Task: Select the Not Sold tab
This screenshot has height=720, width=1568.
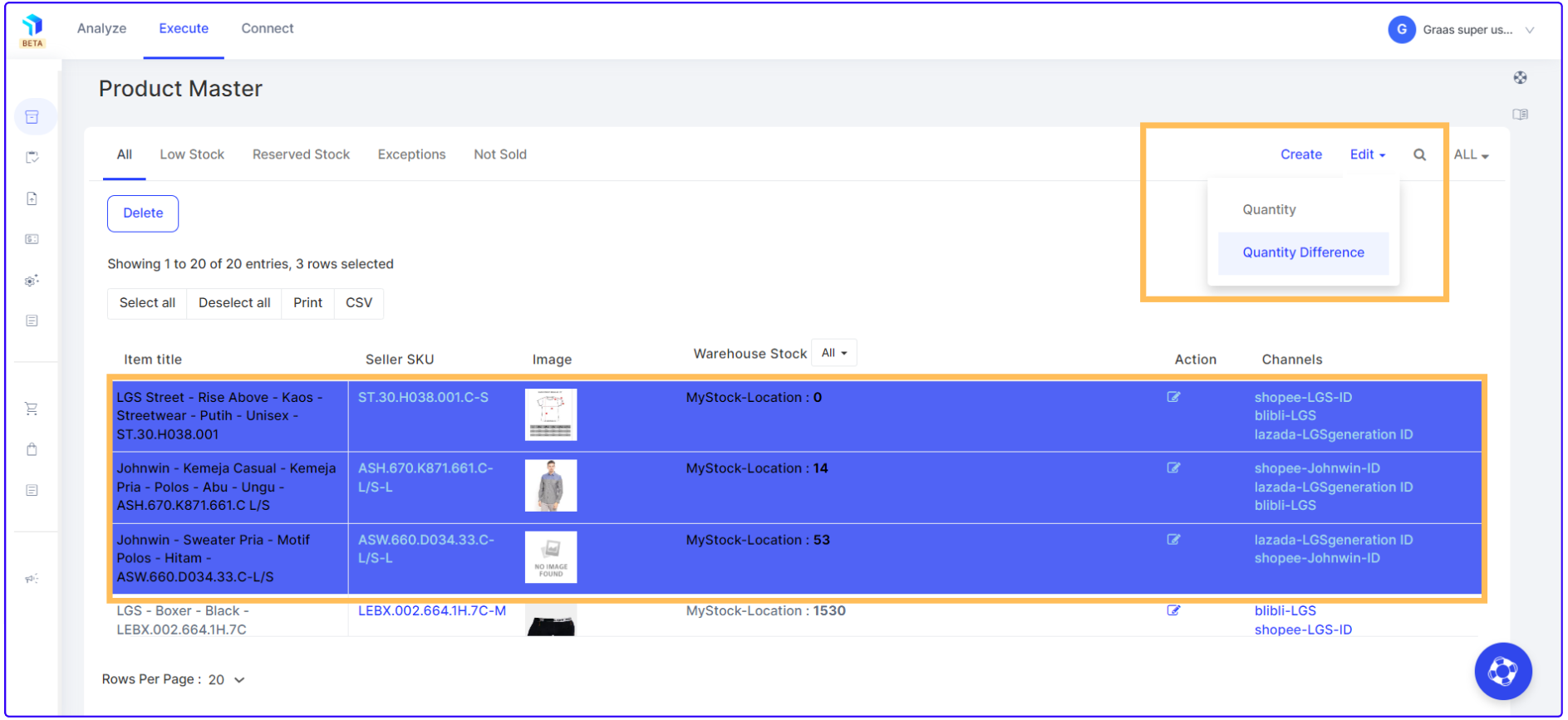Action: (x=500, y=154)
